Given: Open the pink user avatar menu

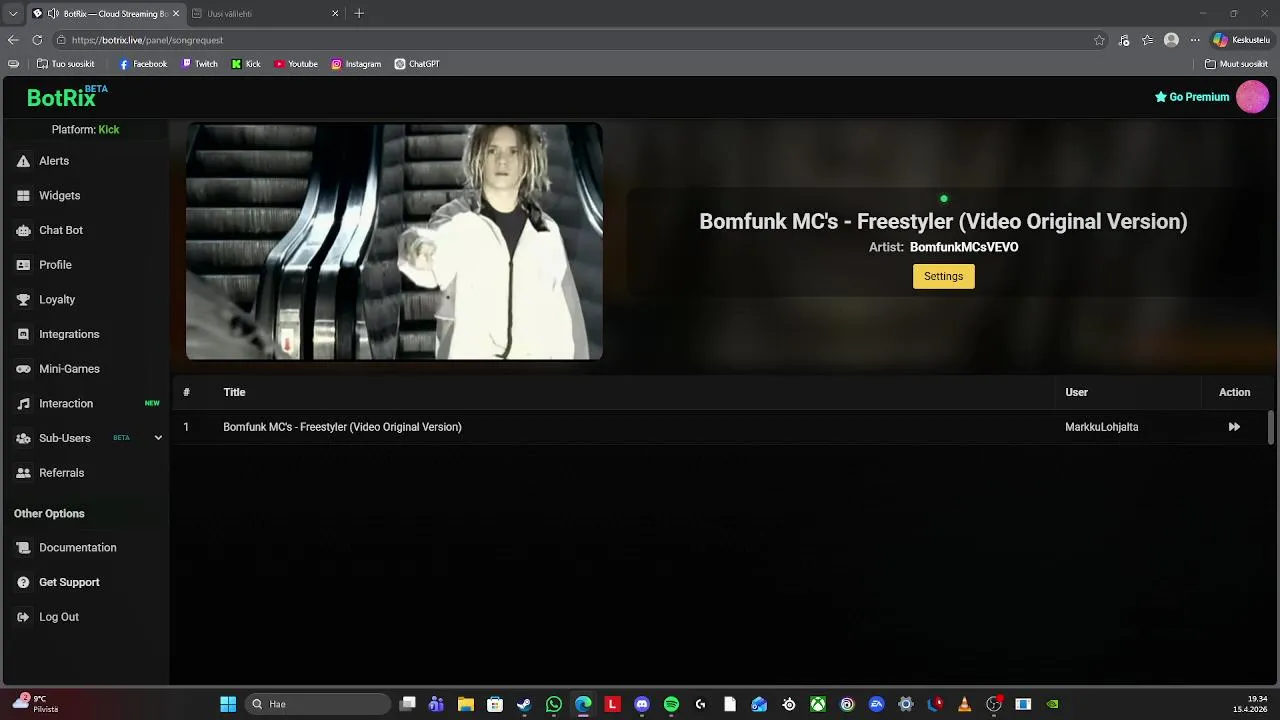Looking at the screenshot, I should click(x=1252, y=97).
